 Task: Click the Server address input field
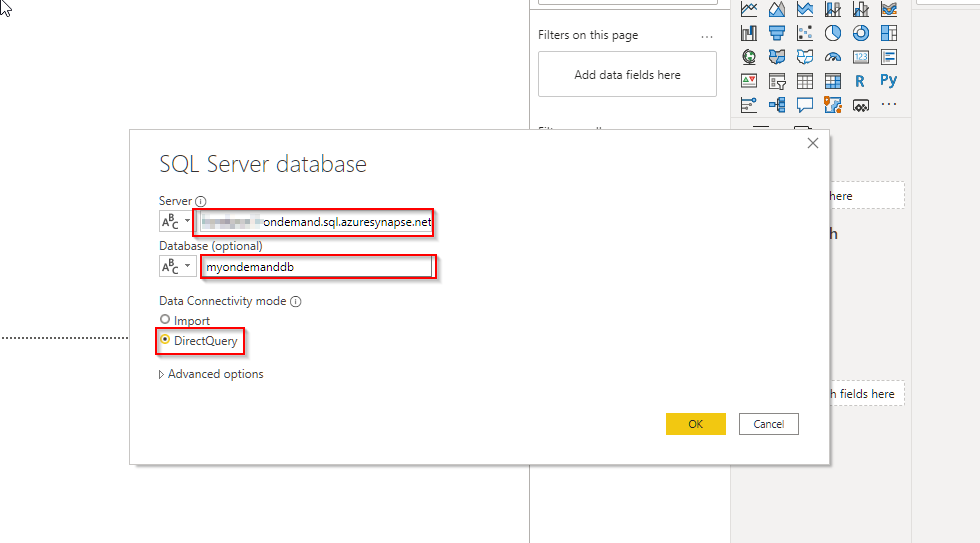click(316, 222)
